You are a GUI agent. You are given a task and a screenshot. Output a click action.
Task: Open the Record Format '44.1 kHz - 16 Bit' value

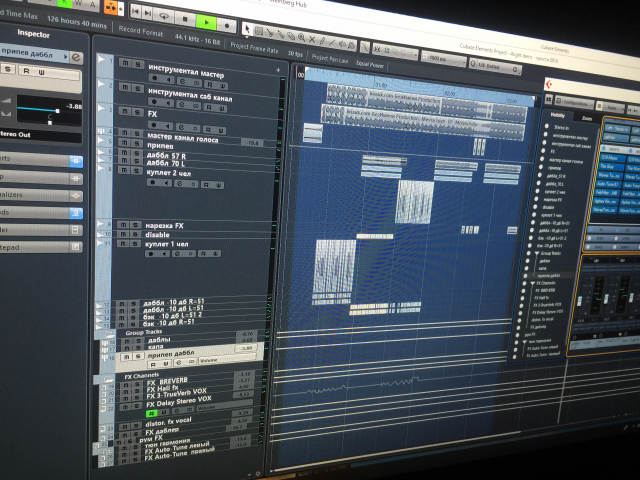click(x=197, y=39)
